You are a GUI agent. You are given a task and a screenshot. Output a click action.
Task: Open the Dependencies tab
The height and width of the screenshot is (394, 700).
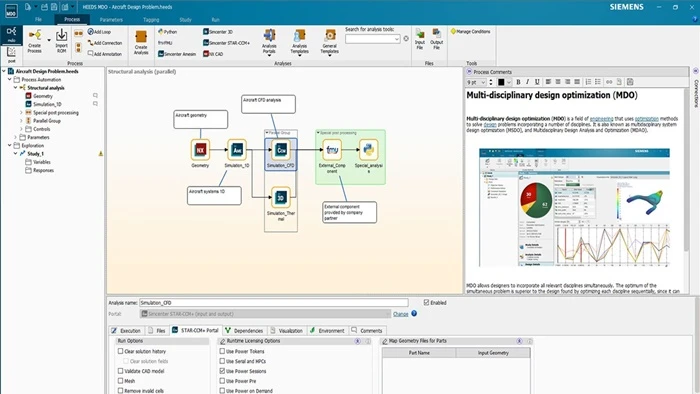click(x=244, y=331)
